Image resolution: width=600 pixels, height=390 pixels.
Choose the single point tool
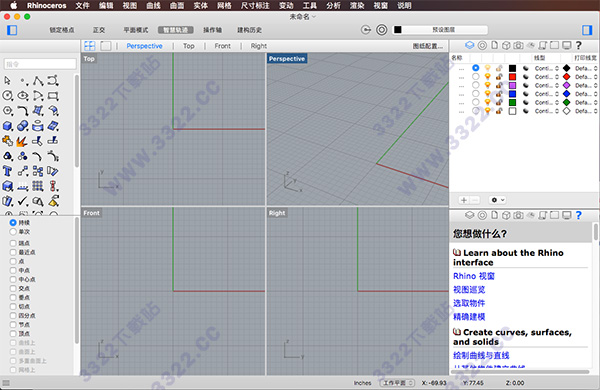click(23, 81)
